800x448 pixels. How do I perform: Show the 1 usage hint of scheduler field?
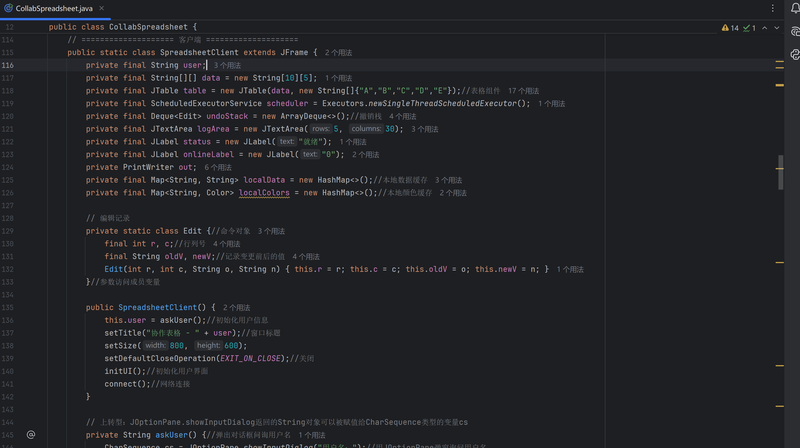tap(552, 104)
